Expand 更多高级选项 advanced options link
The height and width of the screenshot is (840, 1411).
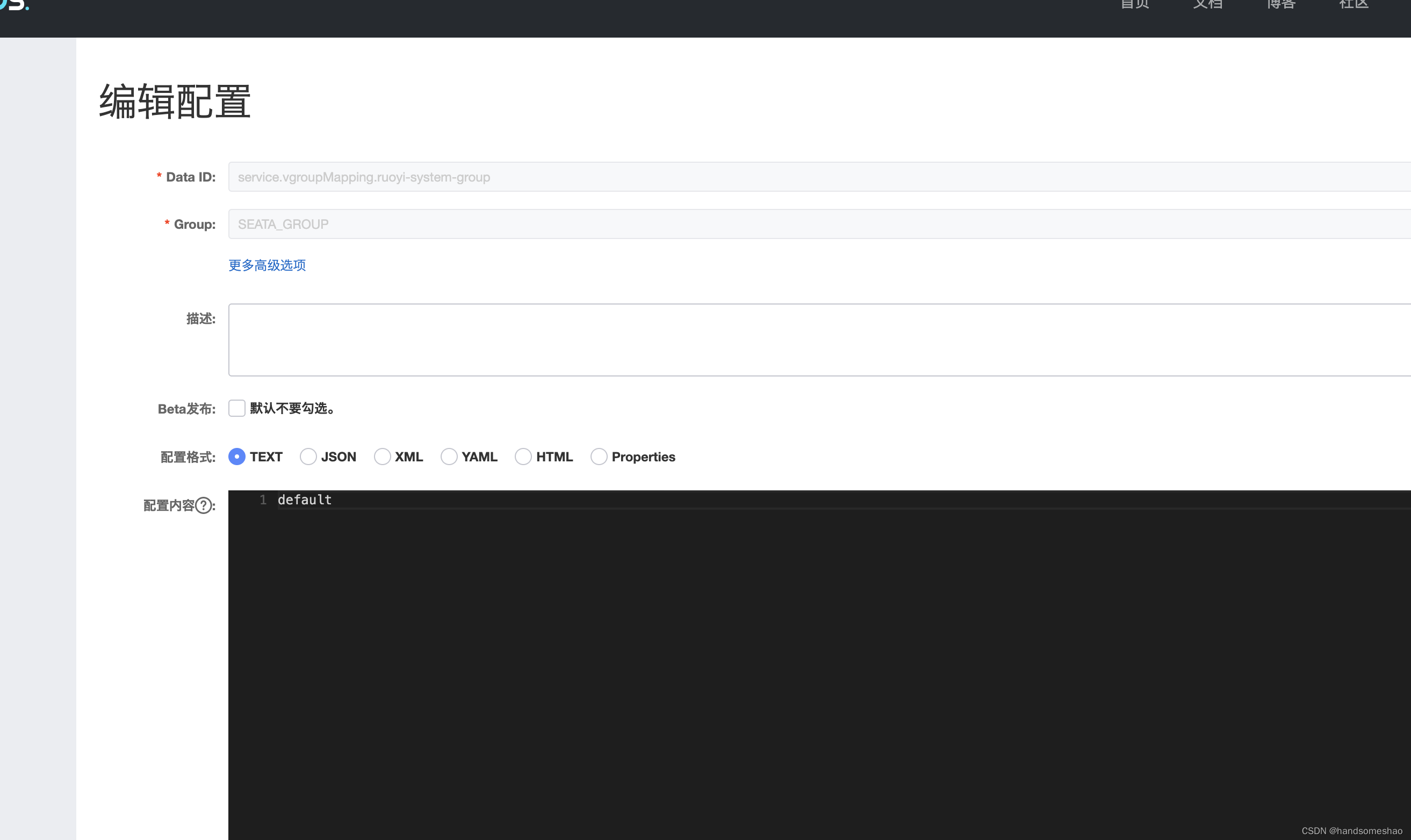tap(267, 265)
